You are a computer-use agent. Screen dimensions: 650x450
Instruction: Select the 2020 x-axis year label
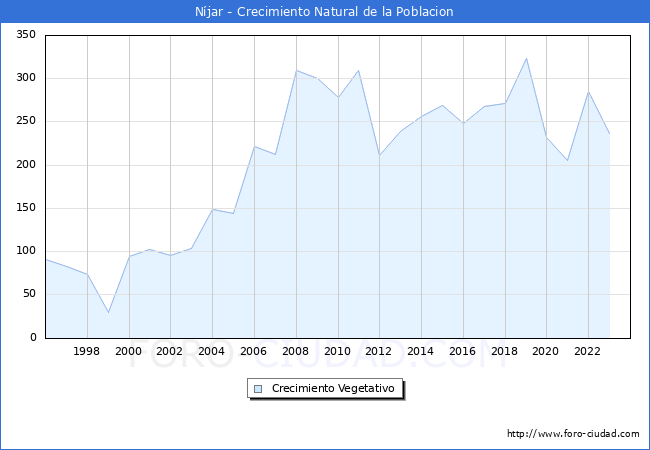tap(546, 351)
